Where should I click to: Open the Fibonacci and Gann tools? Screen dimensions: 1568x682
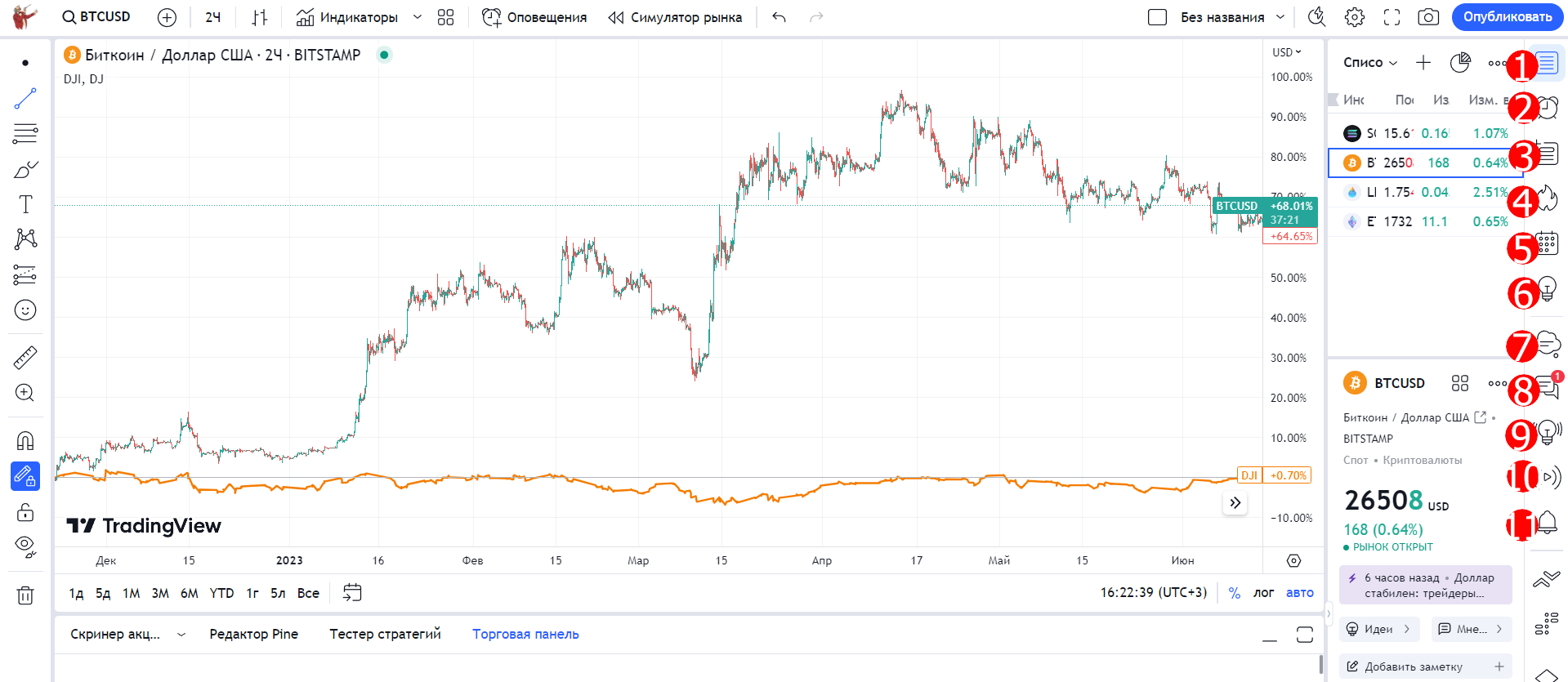[x=25, y=134]
